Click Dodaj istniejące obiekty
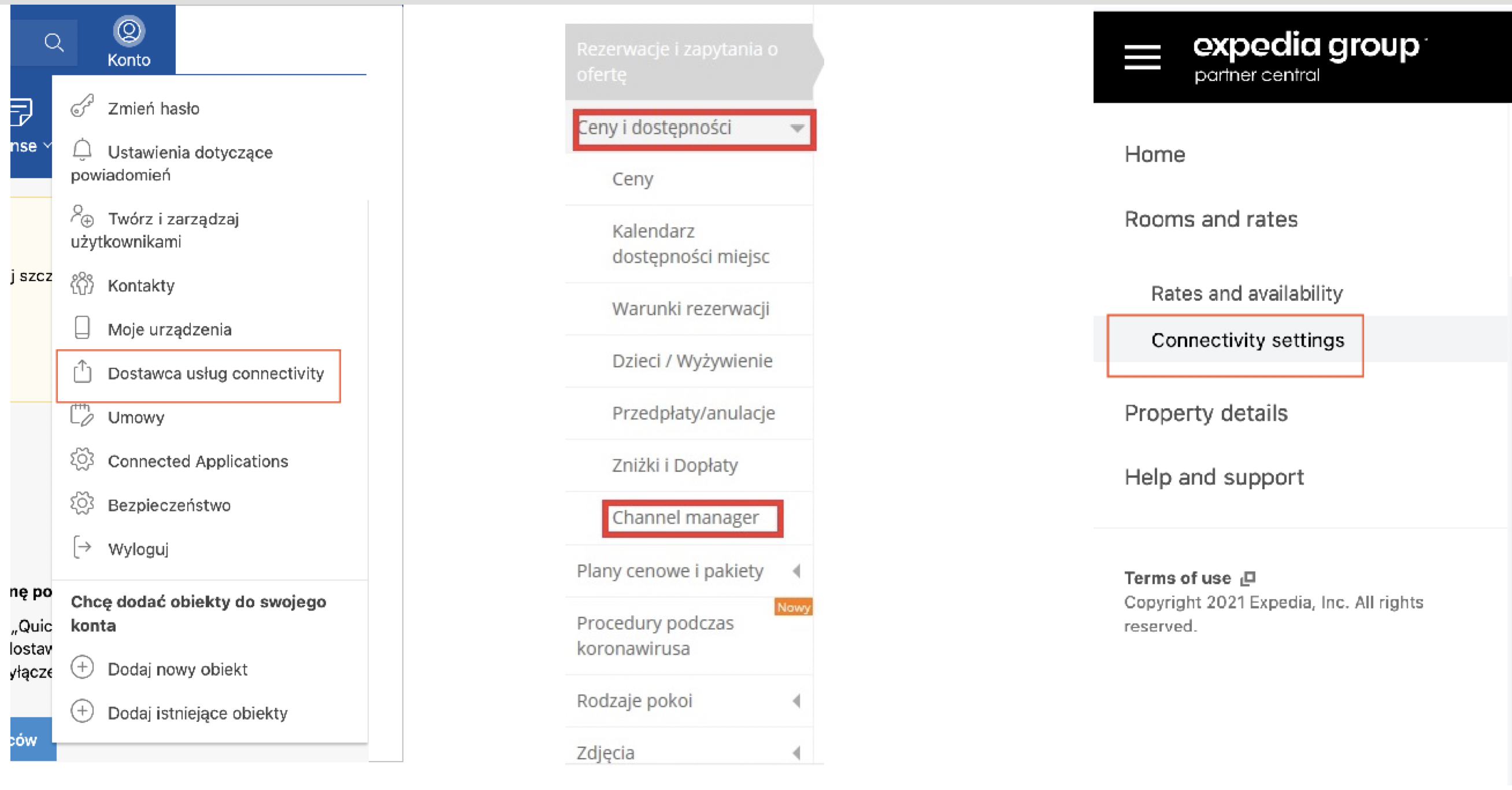 point(198,714)
